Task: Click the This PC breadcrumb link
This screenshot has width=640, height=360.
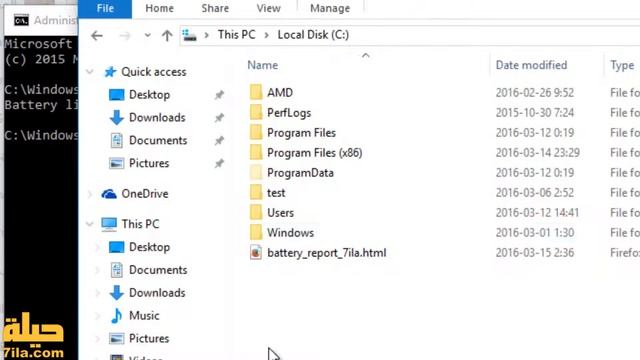Action: pos(236,35)
